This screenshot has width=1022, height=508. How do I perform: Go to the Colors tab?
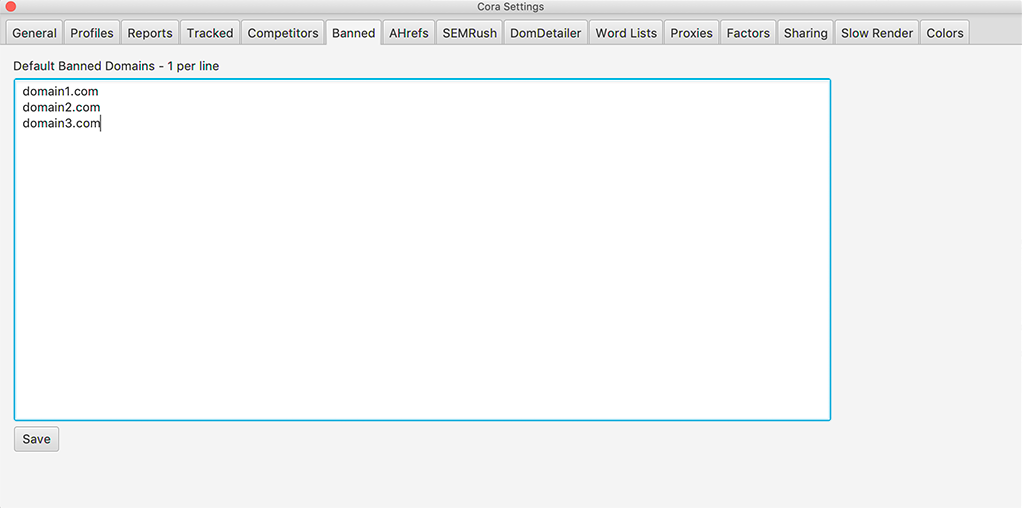[944, 33]
